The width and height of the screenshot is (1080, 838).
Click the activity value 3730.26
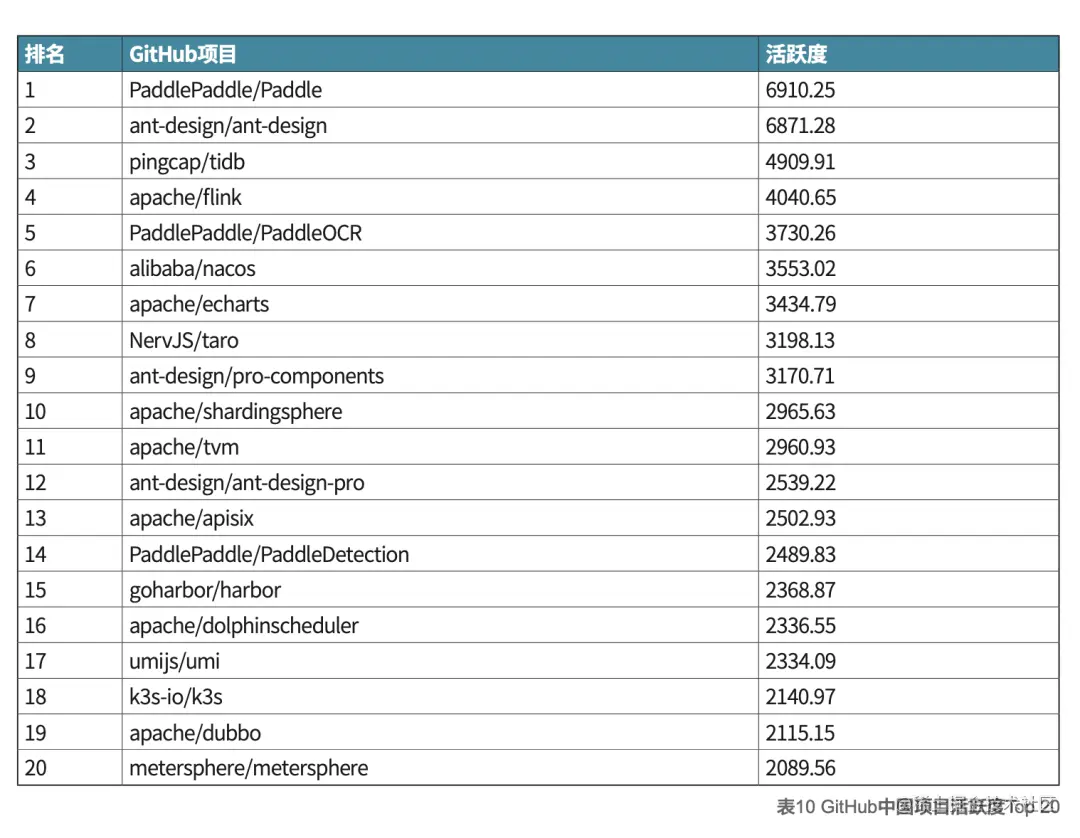800,233
